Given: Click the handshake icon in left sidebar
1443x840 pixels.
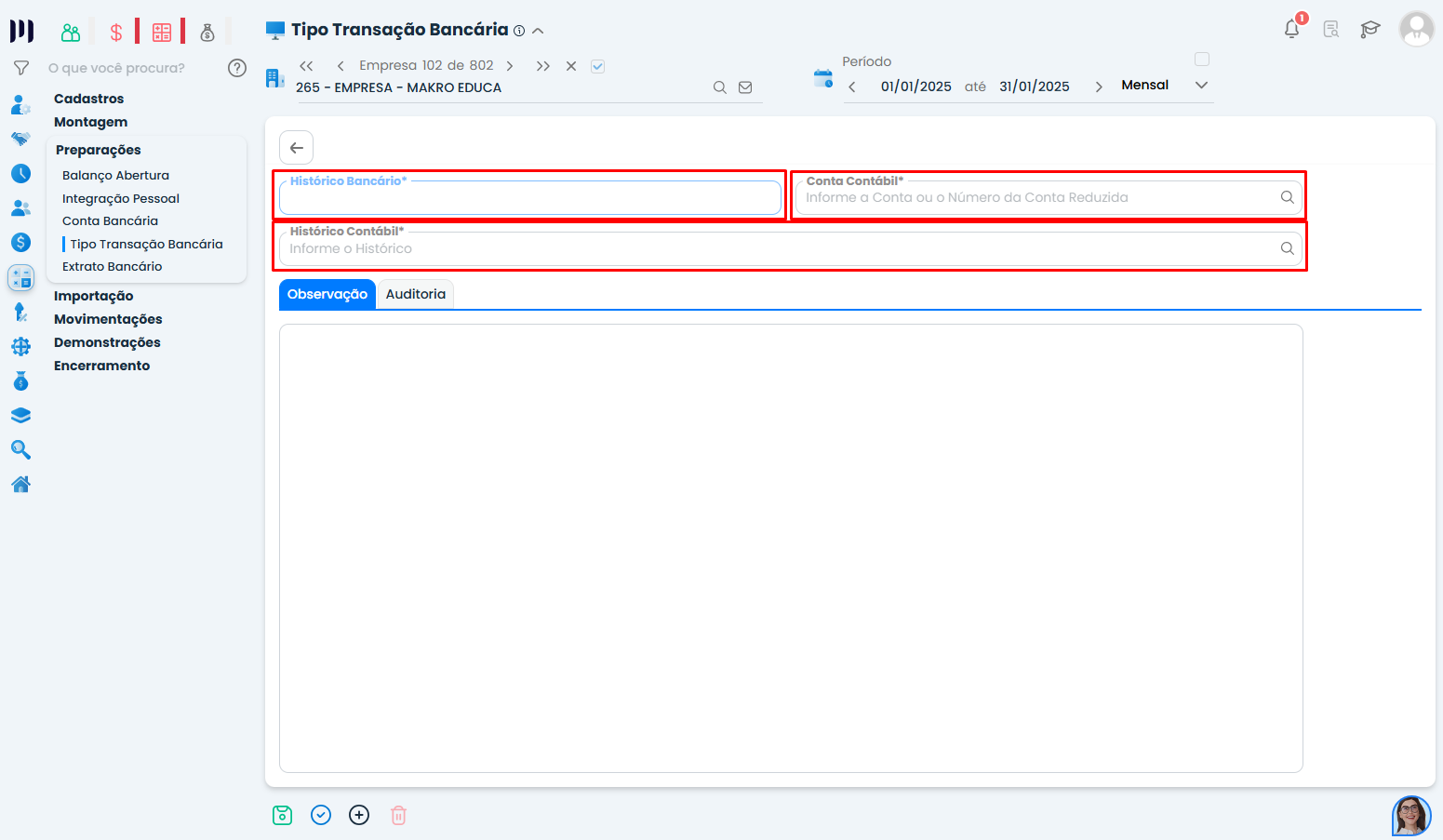Looking at the screenshot, I should [x=20, y=140].
